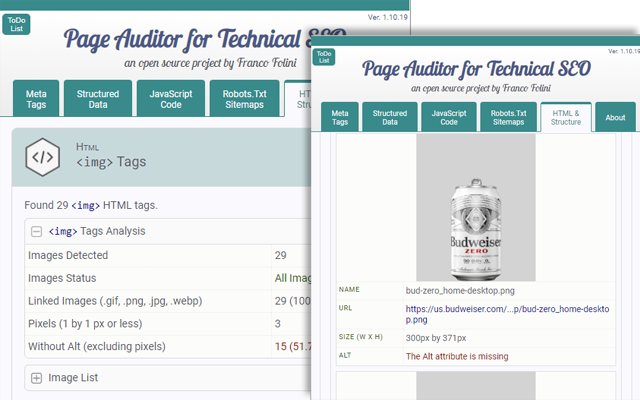
Task: Click 'Linked Images (.gif, .png, .jpg, .webp)' label
Action: 115,301
